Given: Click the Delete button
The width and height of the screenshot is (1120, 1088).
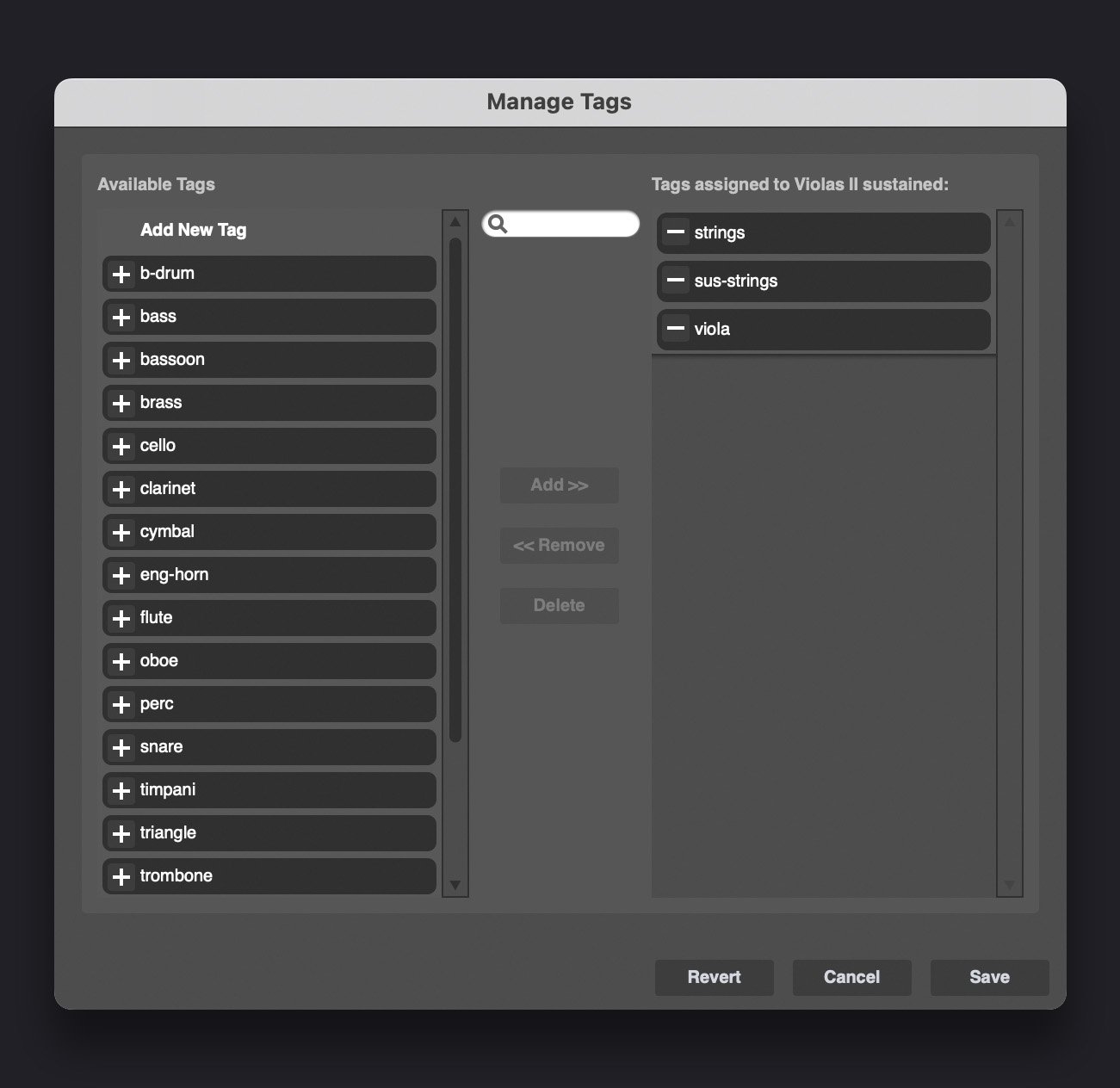Looking at the screenshot, I should (x=560, y=606).
